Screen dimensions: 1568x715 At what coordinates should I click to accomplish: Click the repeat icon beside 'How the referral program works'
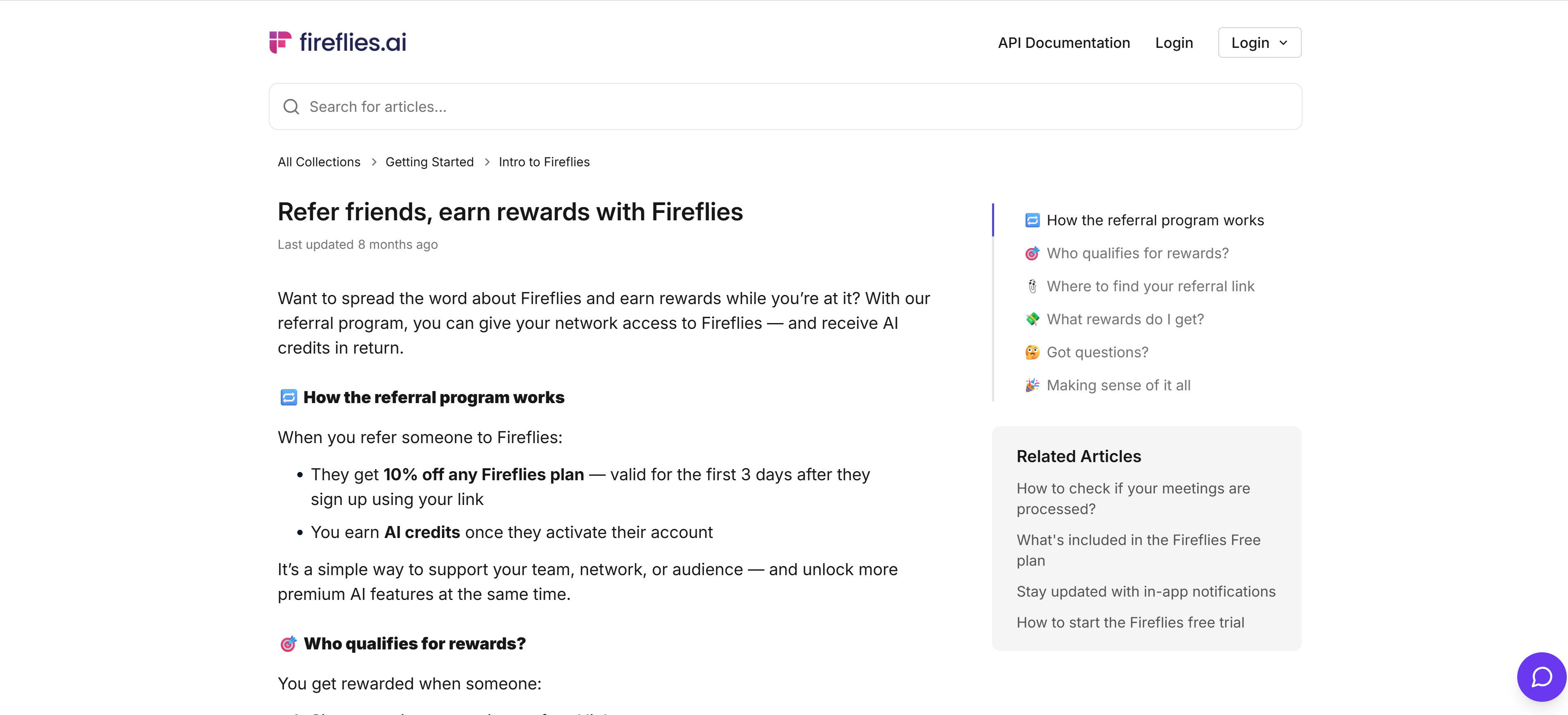click(1033, 220)
